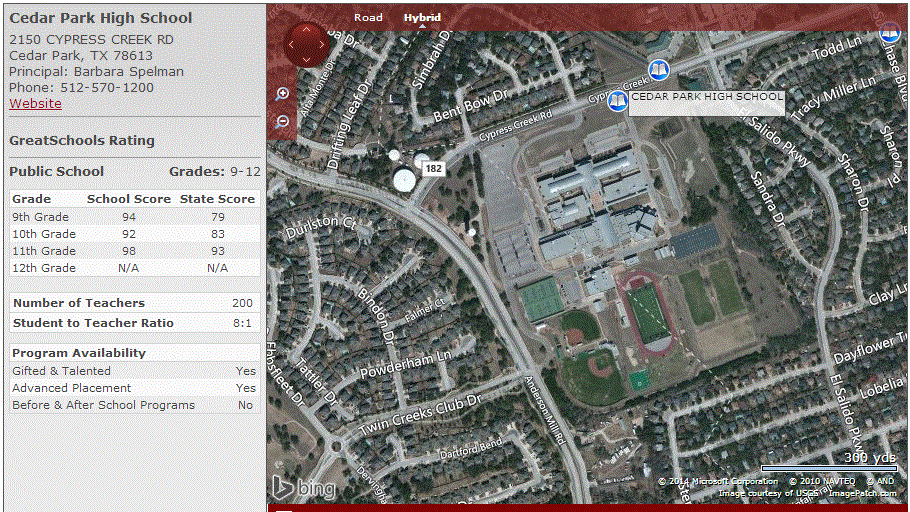
Task: Click the 'State Score' column header
Action: point(217,199)
